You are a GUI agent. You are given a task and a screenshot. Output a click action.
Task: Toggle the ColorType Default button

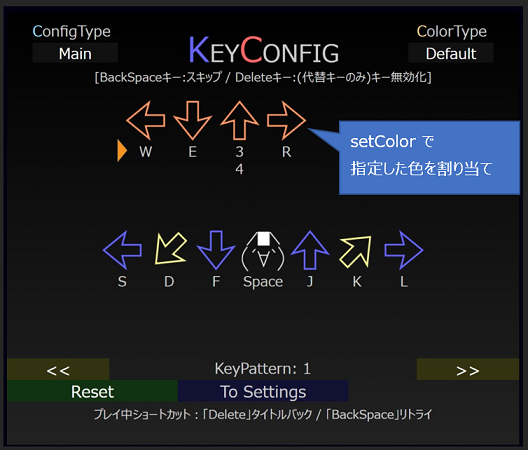pyautogui.click(x=451, y=53)
